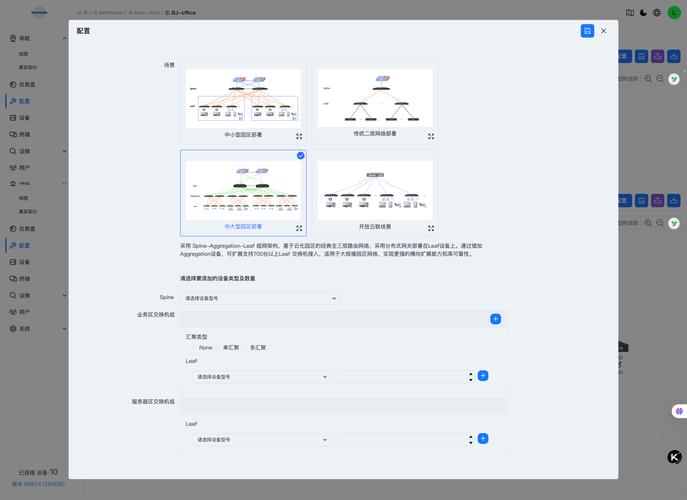Image resolution: width=687 pixels, height=500 pixels.
Task: Choose 单汇聚 aggregation type
Action: [231, 348]
